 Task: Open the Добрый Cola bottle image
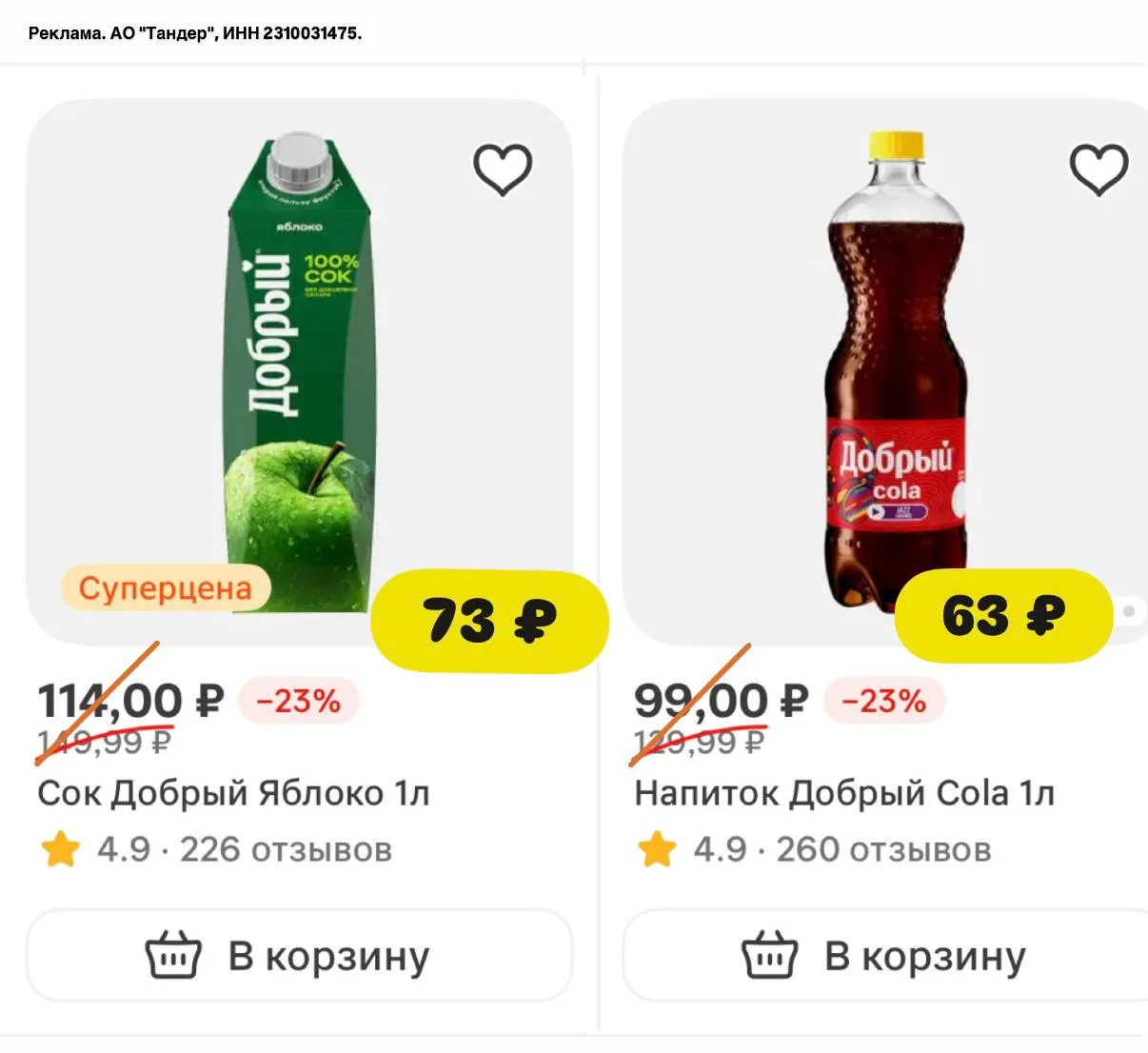pos(895,371)
